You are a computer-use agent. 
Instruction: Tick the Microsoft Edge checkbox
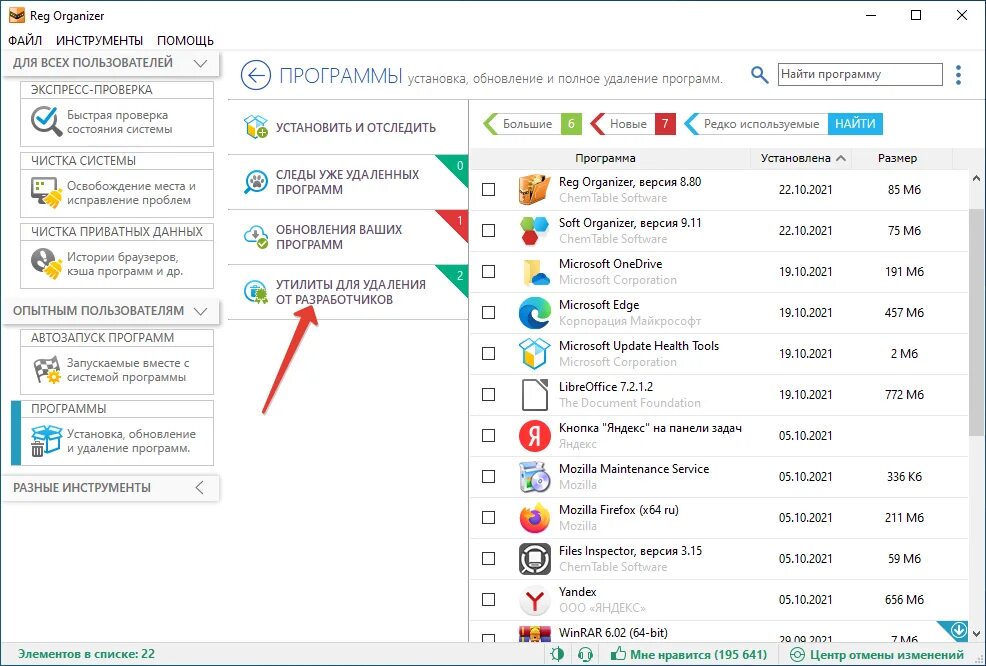click(x=489, y=313)
